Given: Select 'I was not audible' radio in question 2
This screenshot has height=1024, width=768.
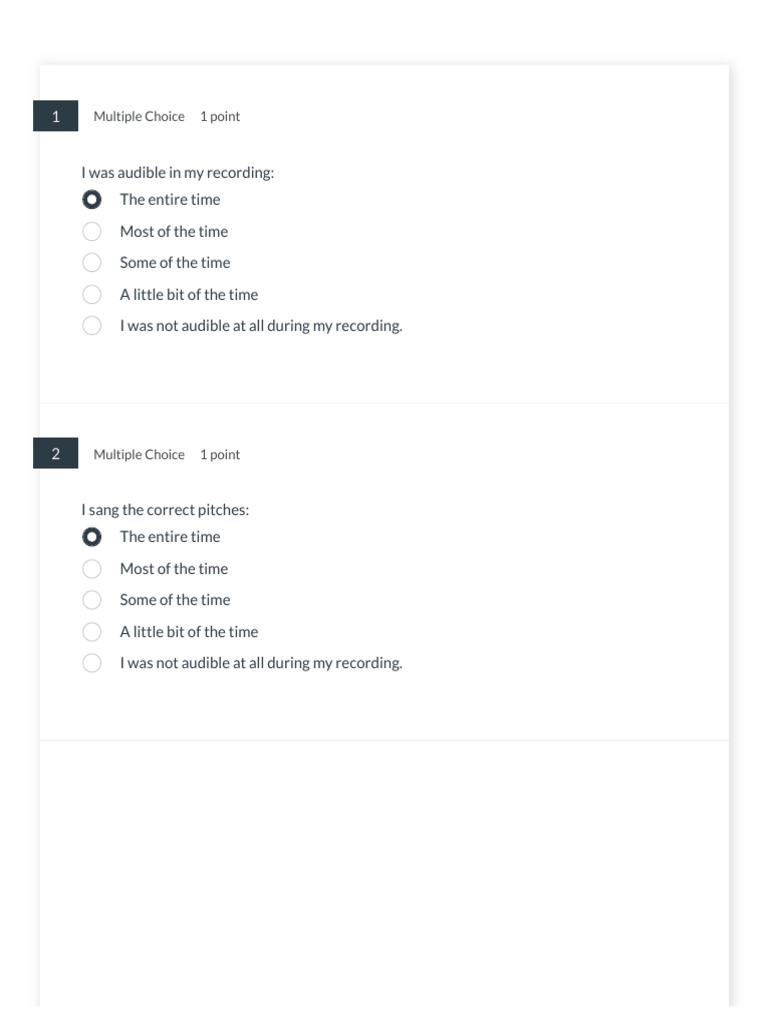Looking at the screenshot, I should pyautogui.click(x=92, y=663).
